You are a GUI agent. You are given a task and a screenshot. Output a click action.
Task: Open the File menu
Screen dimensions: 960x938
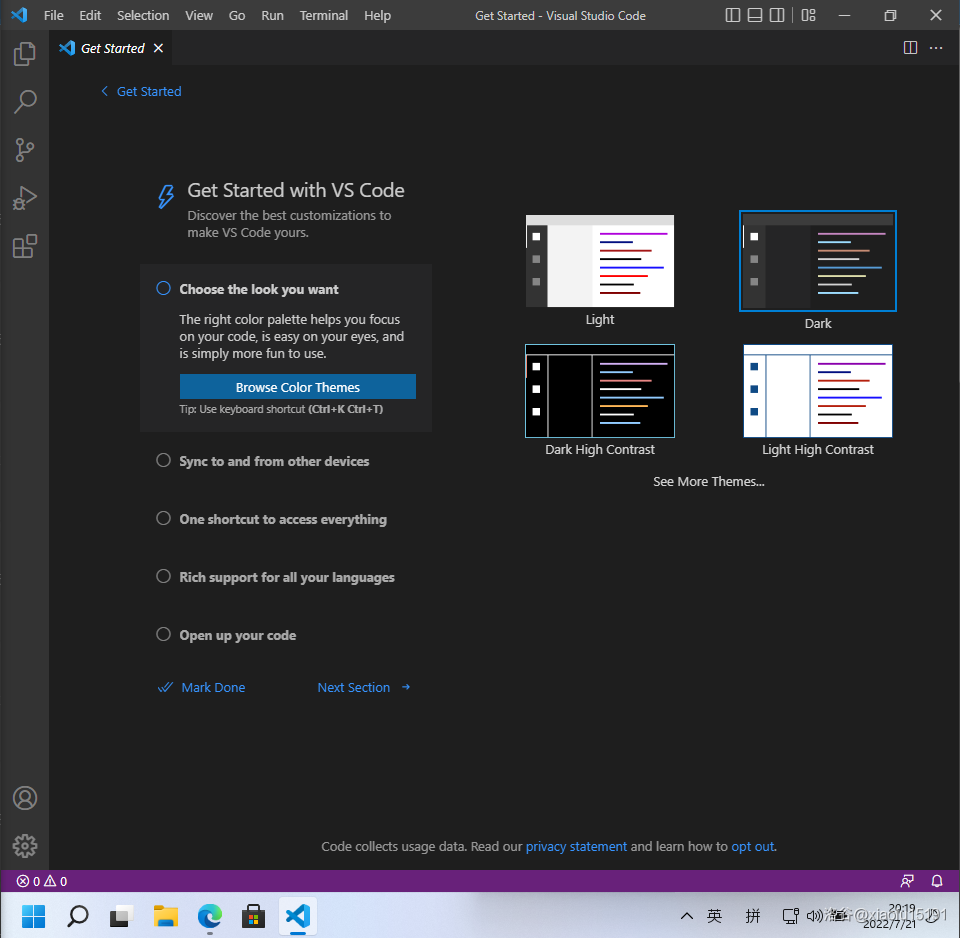click(53, 15)
